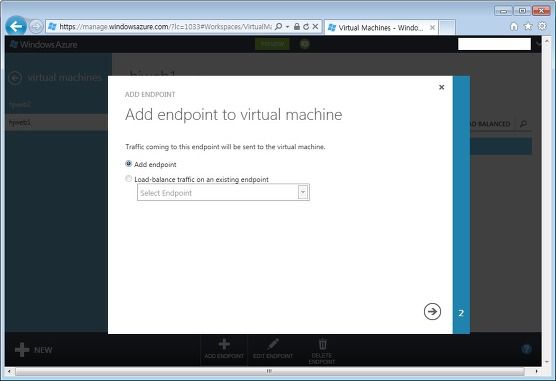Open the browser Home icon
556x381 pixels.
(514, 26)
